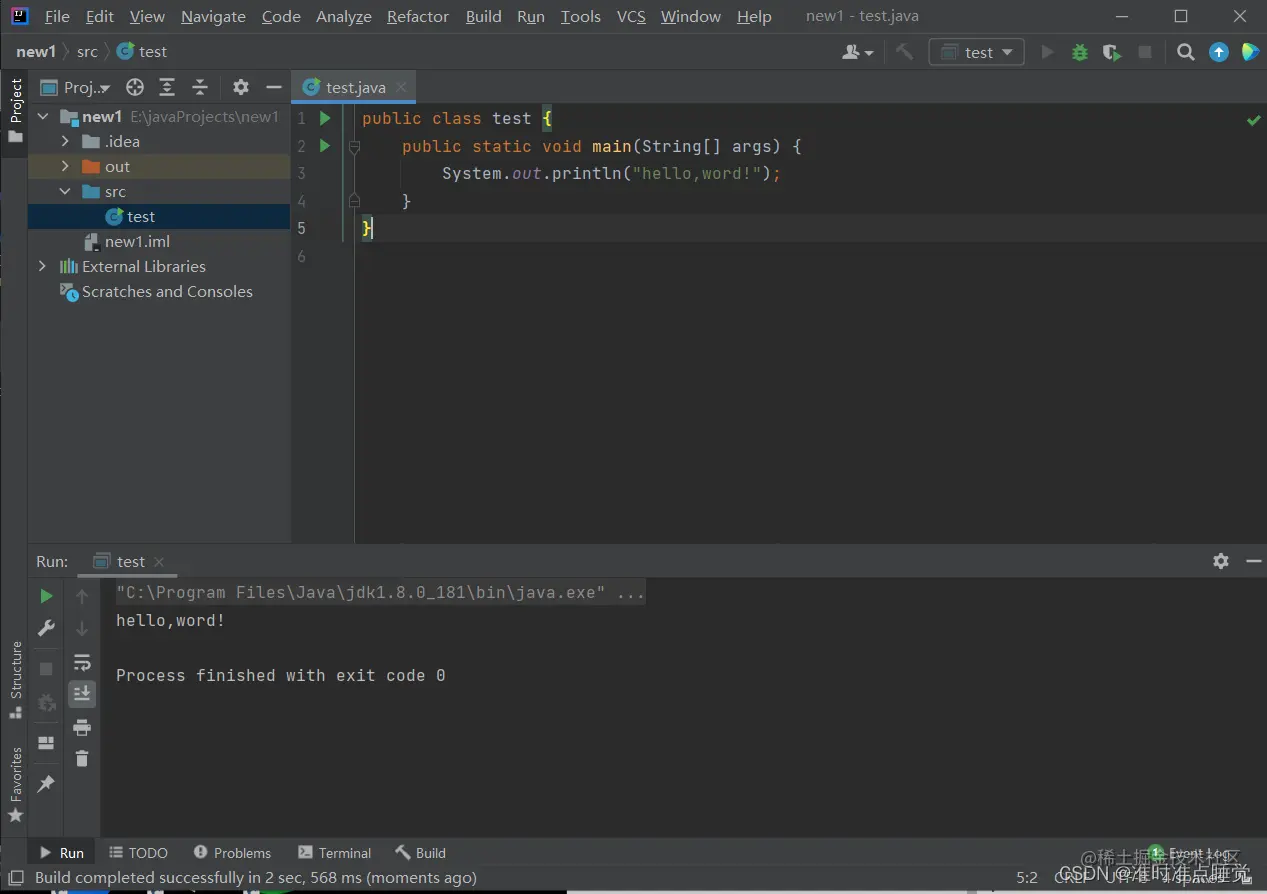Click the pin tab icon in Run panel
1267x894 pixels.
point(46,784)
